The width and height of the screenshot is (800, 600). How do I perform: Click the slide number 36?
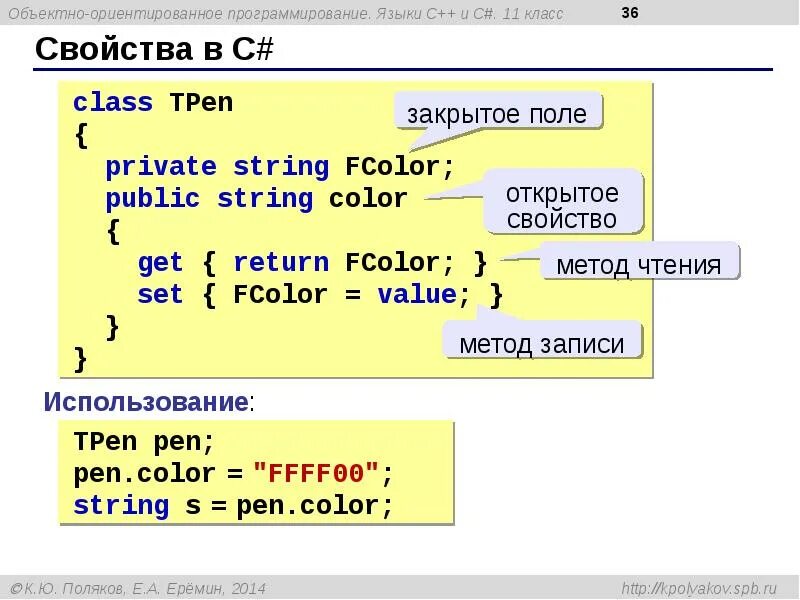coord(630,12)
